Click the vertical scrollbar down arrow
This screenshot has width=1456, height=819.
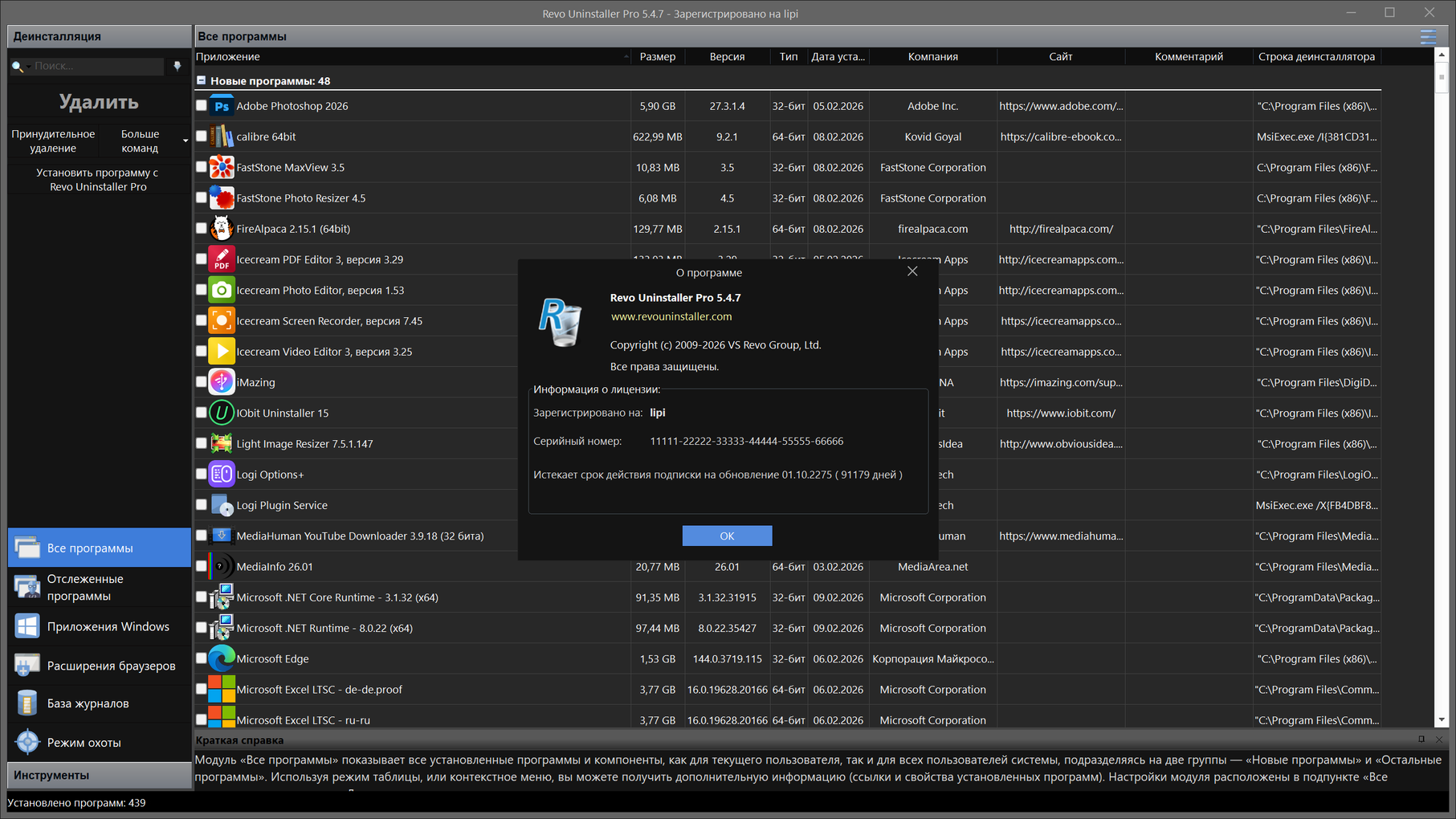click(1442, 720)
